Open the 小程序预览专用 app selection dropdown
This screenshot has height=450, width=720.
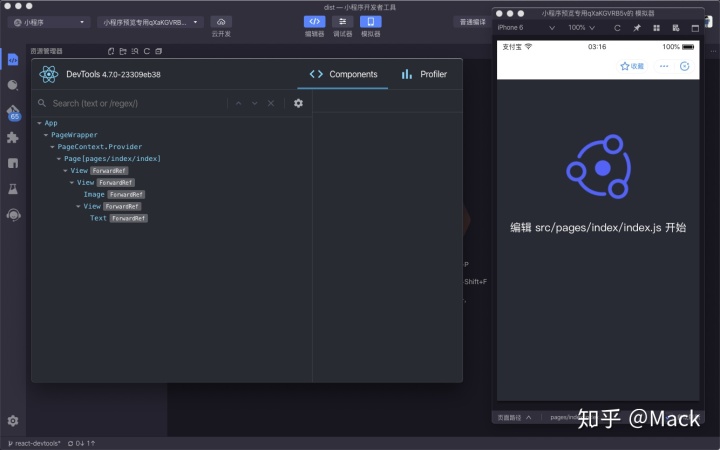click(150, 22)
